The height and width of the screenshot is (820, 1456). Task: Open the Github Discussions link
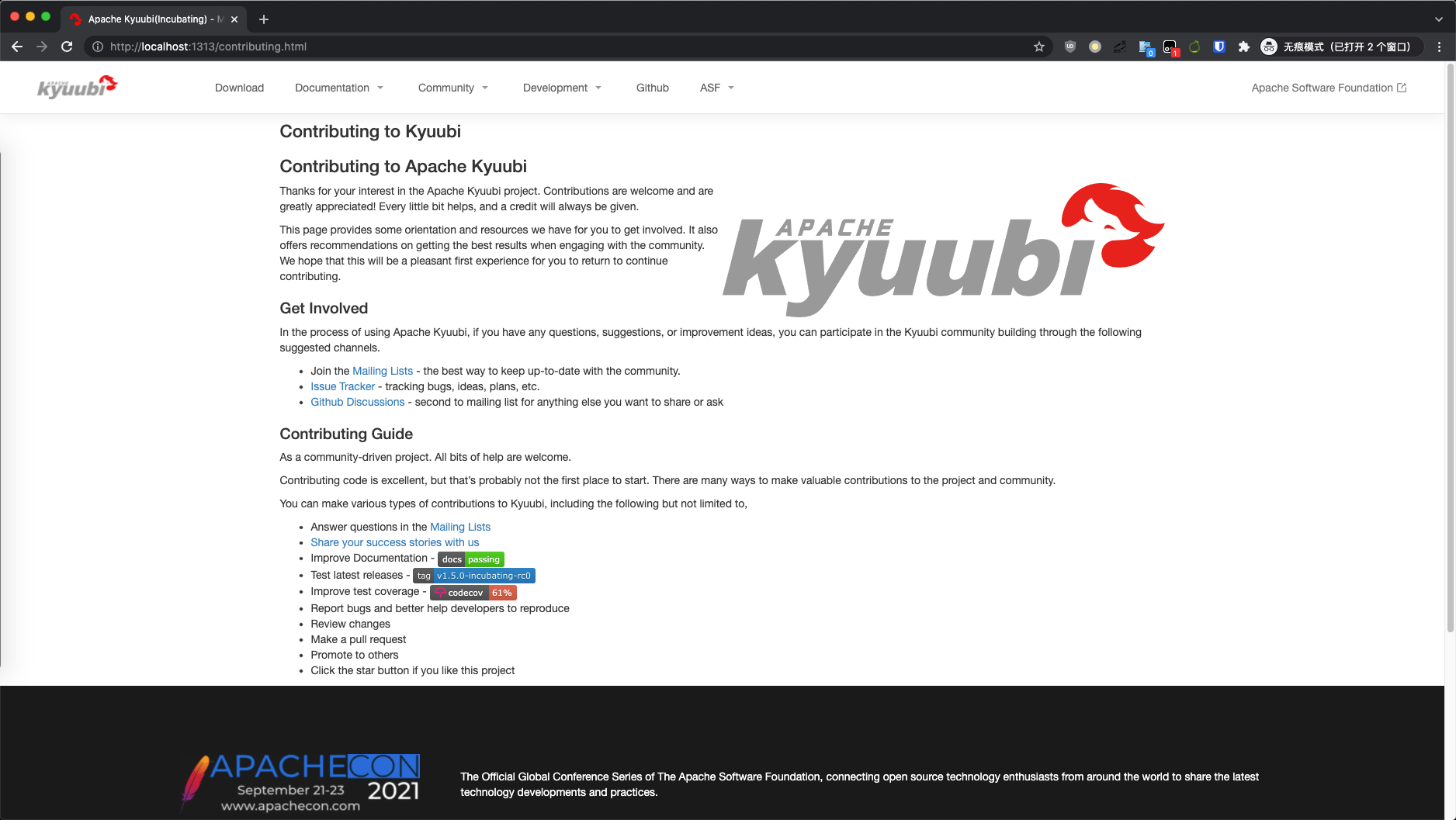coord(358,402)
